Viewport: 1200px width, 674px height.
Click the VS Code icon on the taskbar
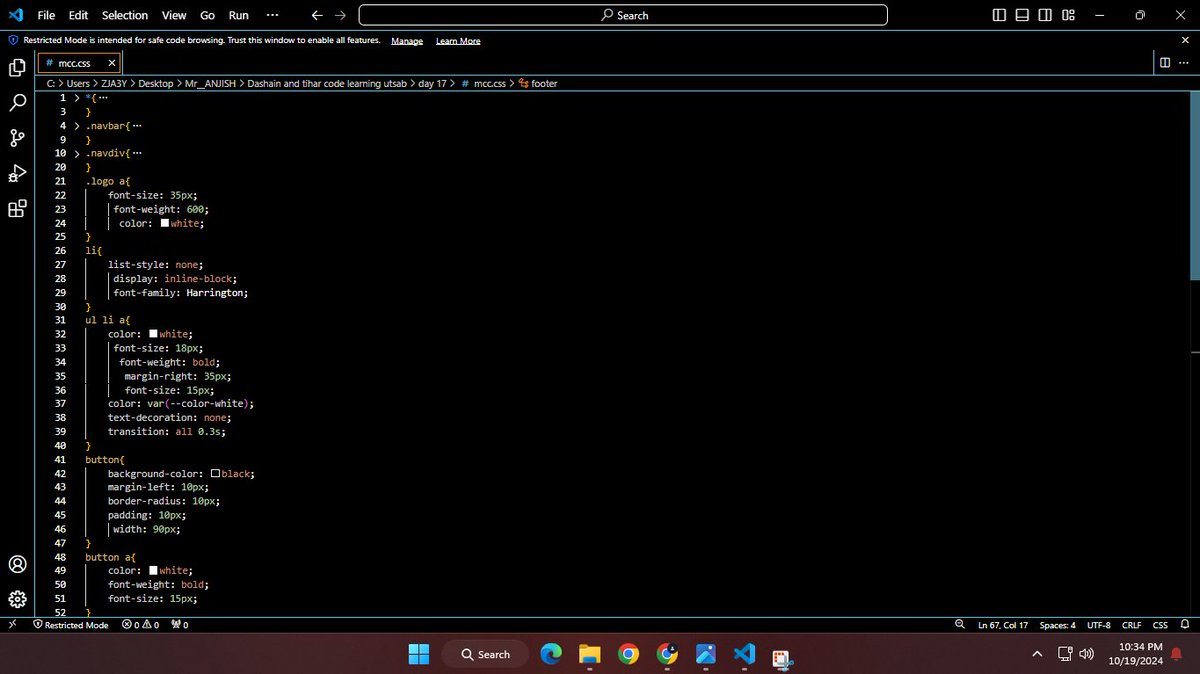point(743,654)
